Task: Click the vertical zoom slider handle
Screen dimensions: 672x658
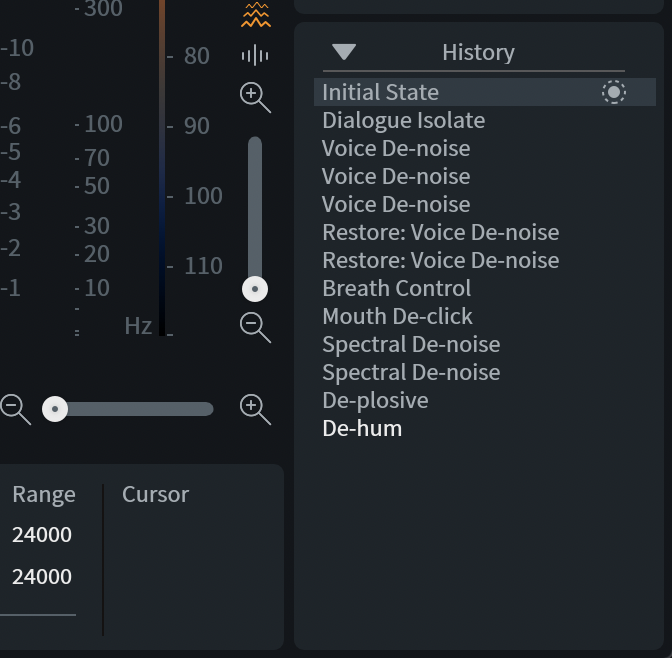Action: [x=255, y=289]
